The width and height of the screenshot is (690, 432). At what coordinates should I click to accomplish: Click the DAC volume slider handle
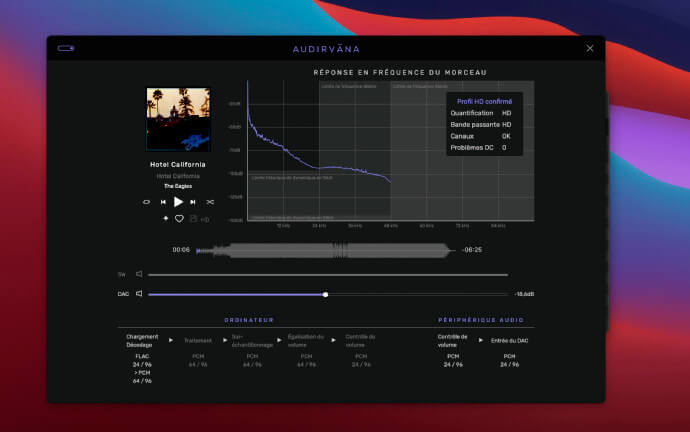point(325,294)
